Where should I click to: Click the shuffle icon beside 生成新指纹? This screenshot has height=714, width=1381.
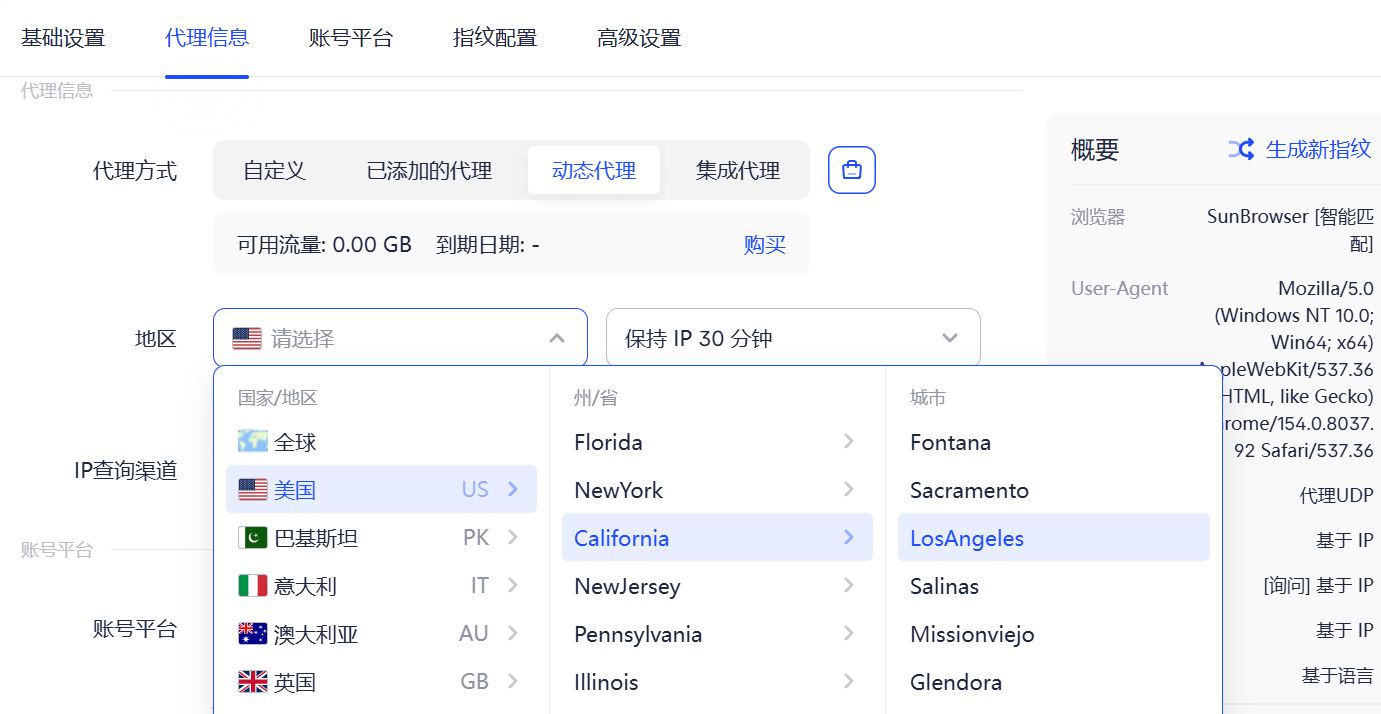coord(1241,150)
